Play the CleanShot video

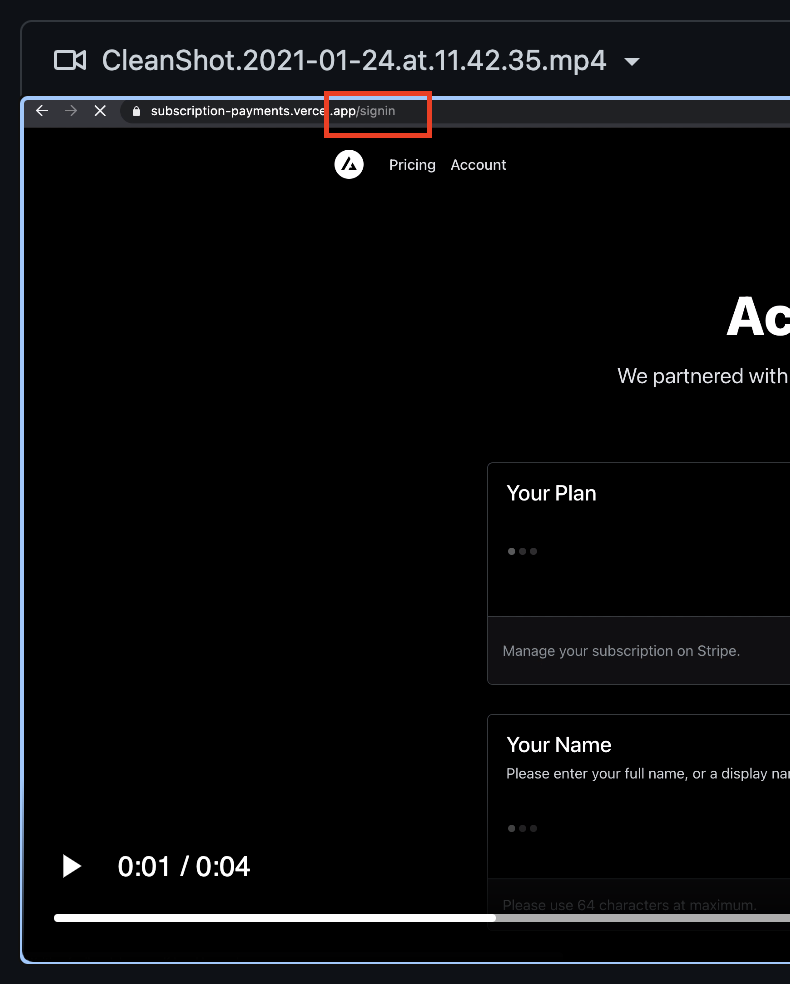(72, 866)
